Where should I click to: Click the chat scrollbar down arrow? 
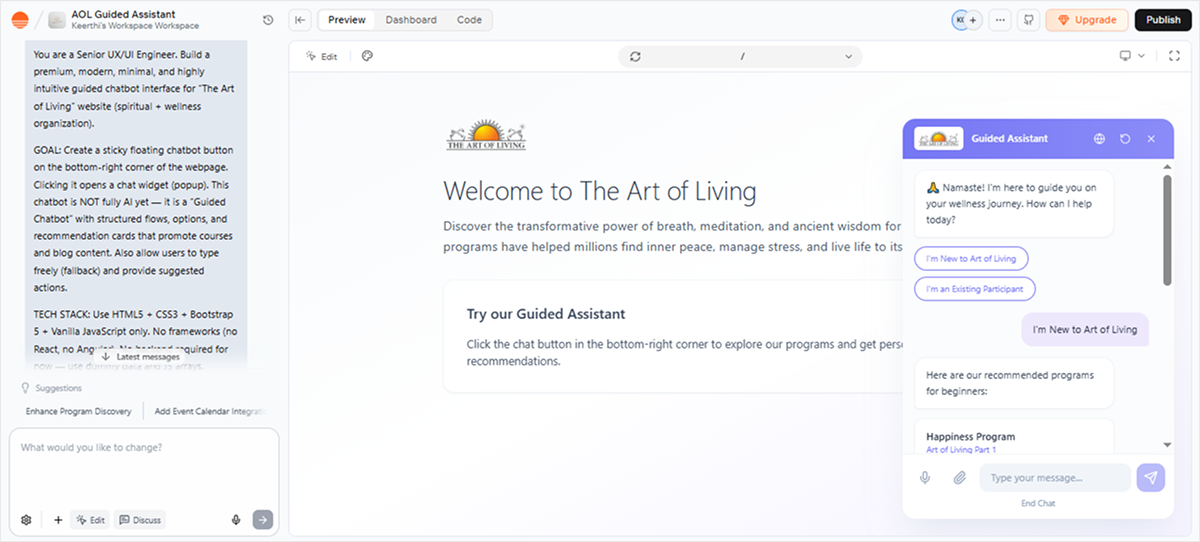(1167, 444)
